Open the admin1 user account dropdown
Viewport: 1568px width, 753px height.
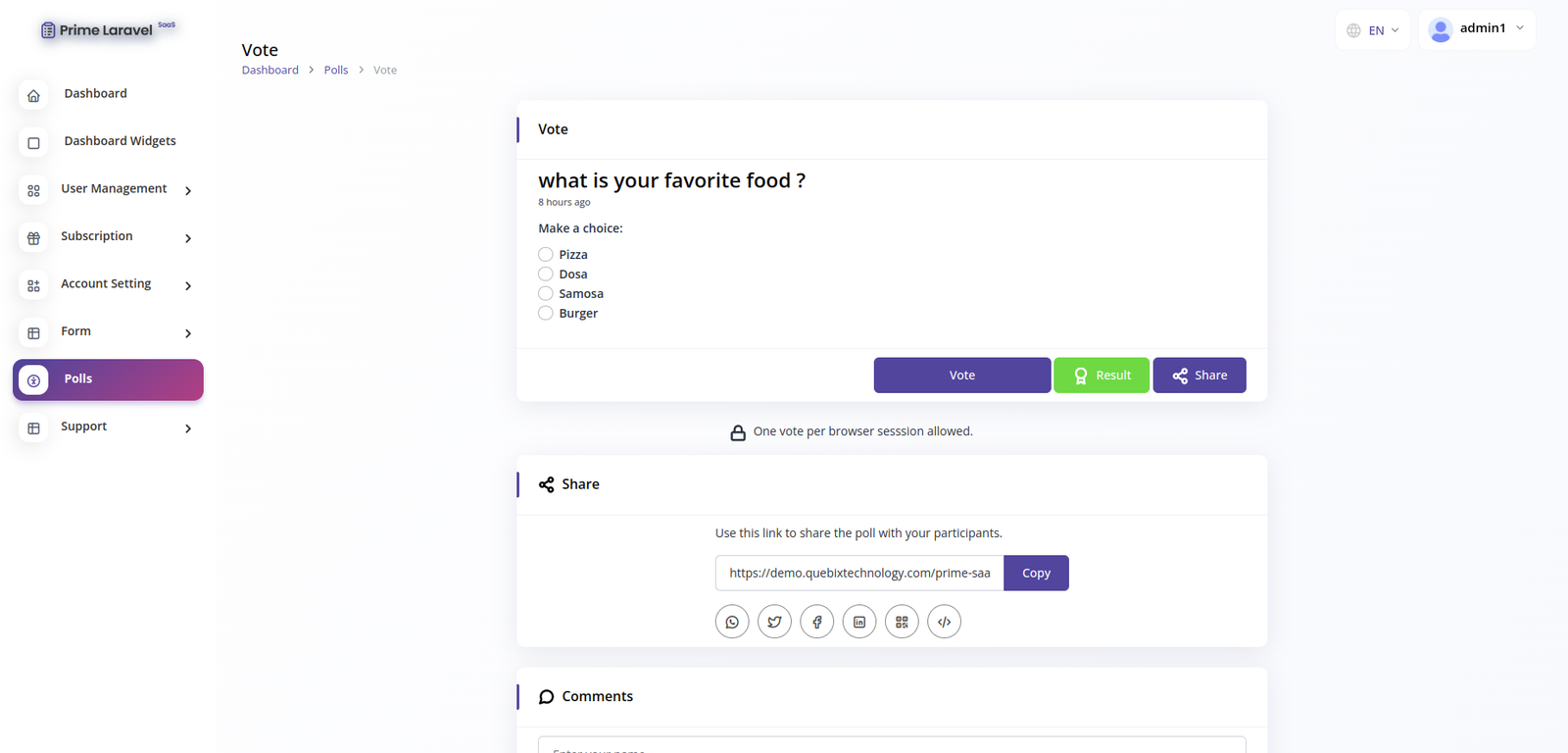click(x=1476, y=29)
